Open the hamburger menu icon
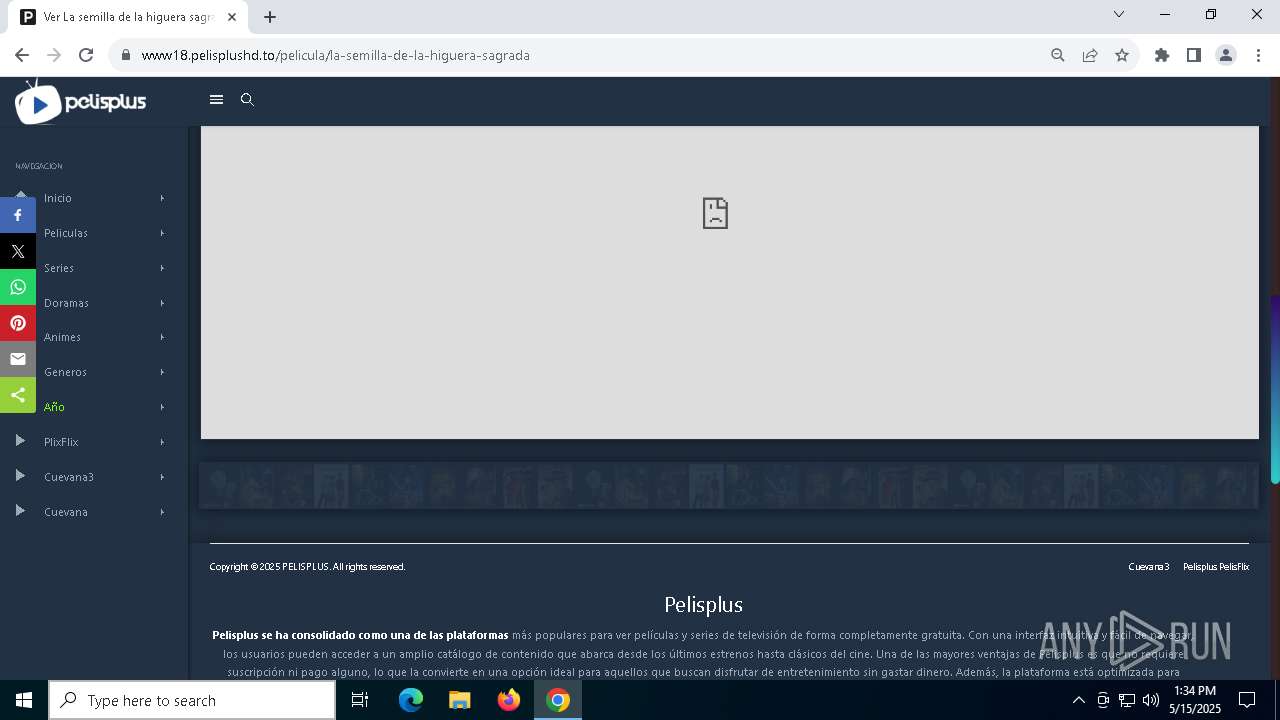 (x=216, y=100)
